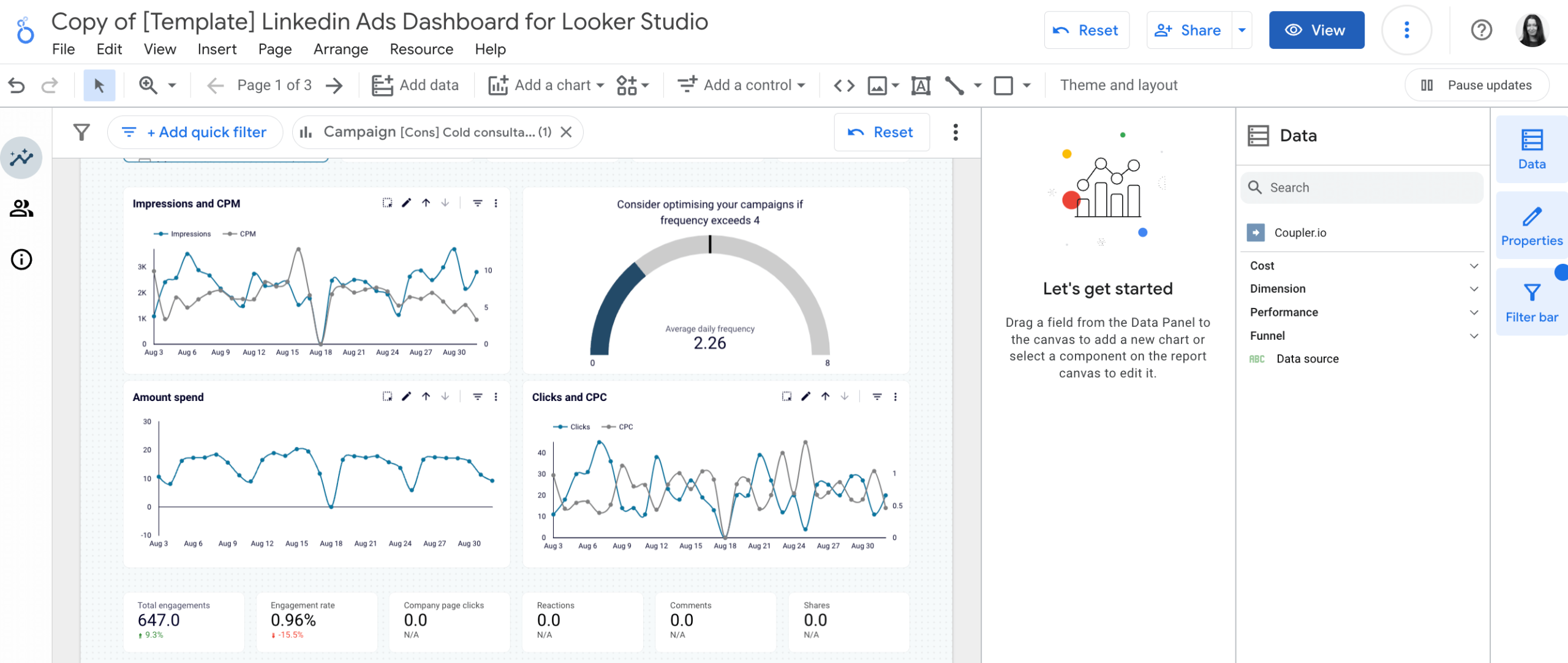Click the Undo icon

(x=18, y=85)
